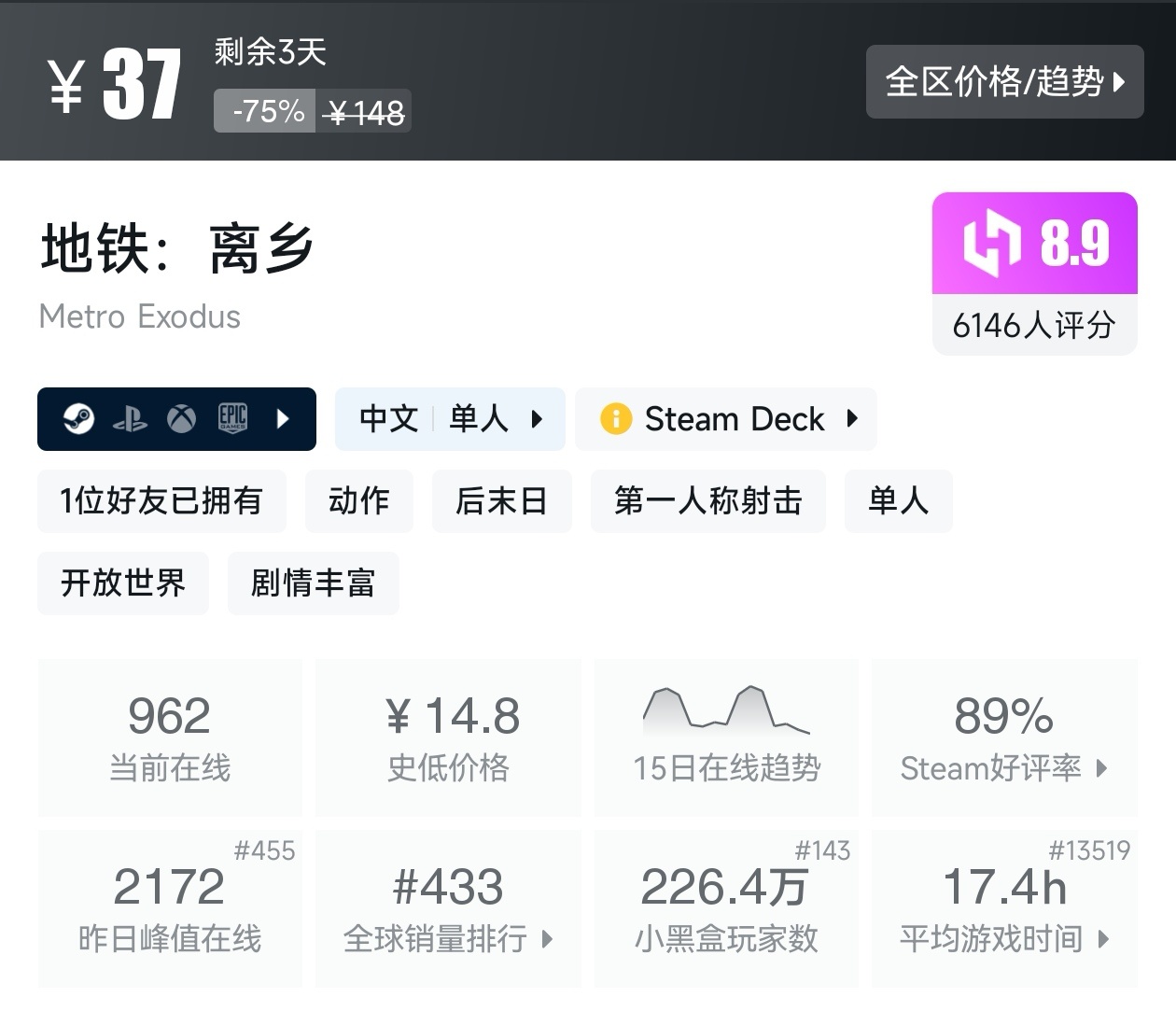Tap the 开放世界 tag

(123, 583)
